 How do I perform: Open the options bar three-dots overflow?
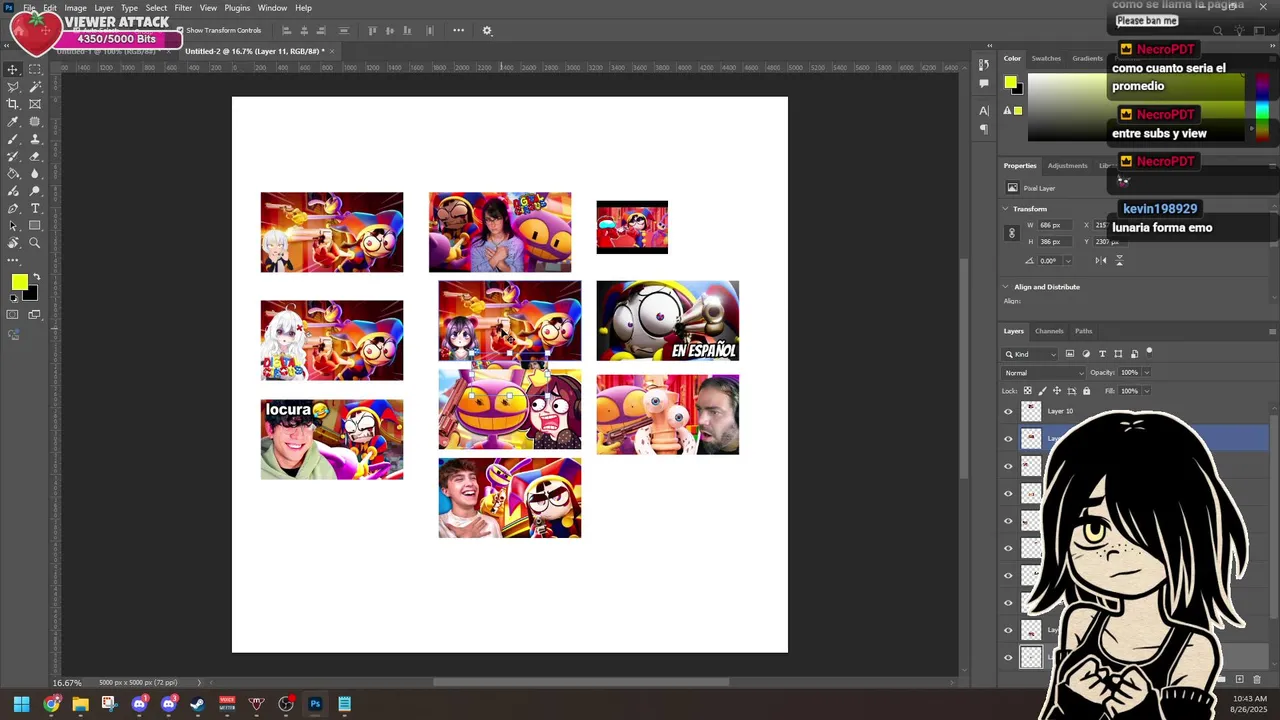click(458, 30)
